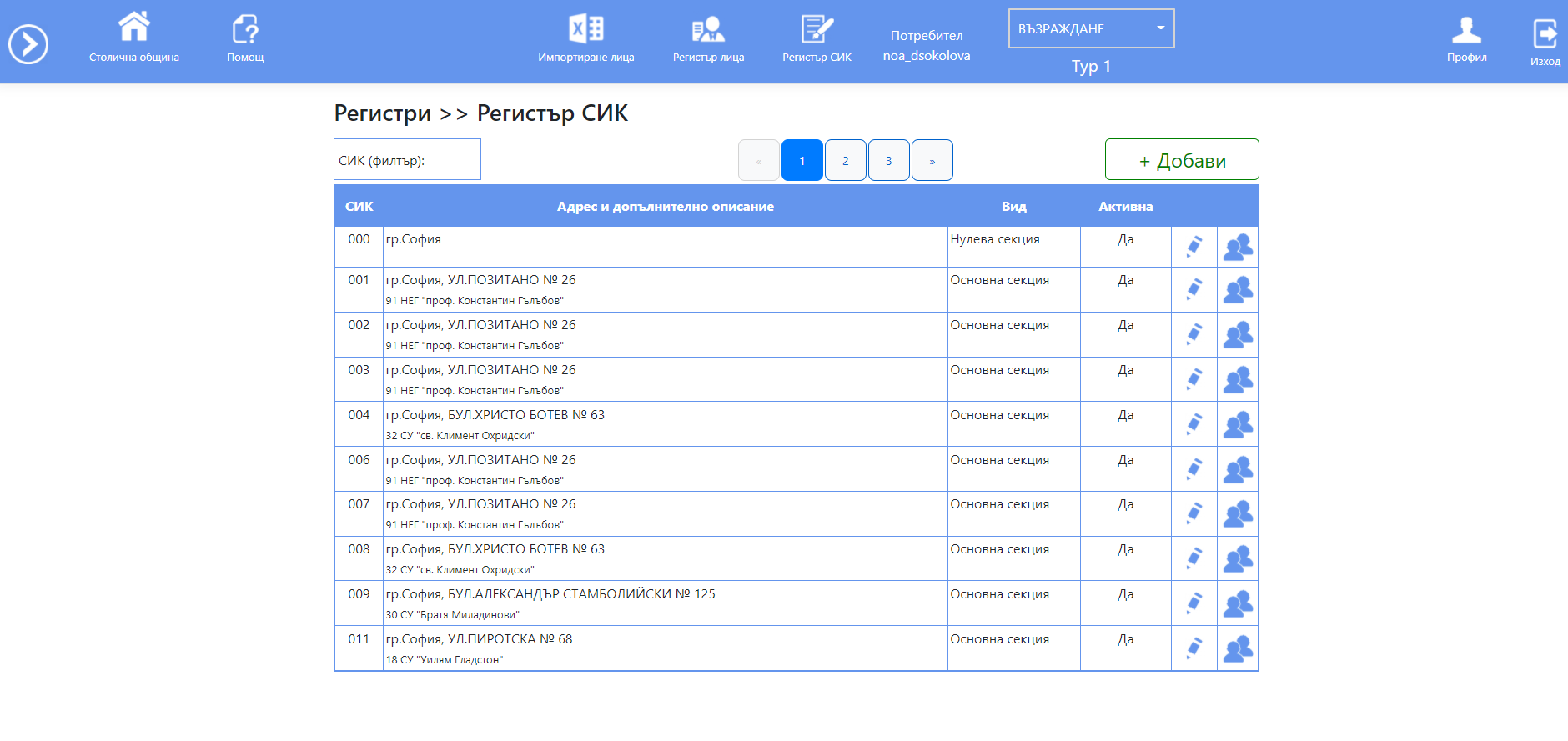
Task: Open people list for section 004
Action: pyautogui.click(x=1238, y=424)
